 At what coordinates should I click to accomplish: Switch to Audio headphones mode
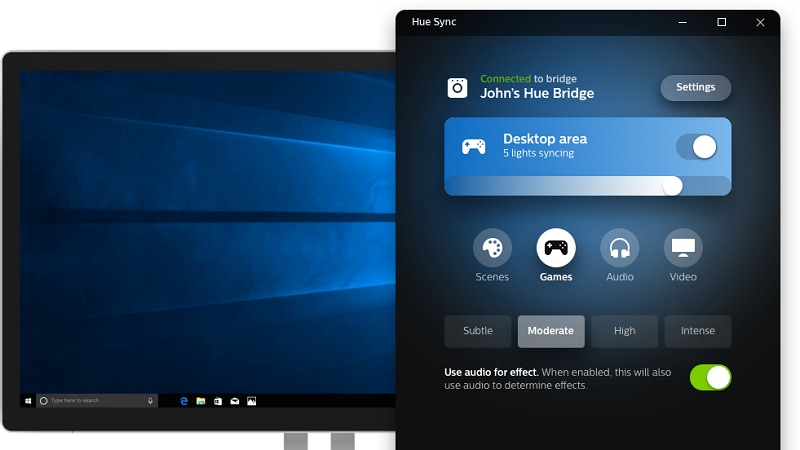(x=620, y=248)
